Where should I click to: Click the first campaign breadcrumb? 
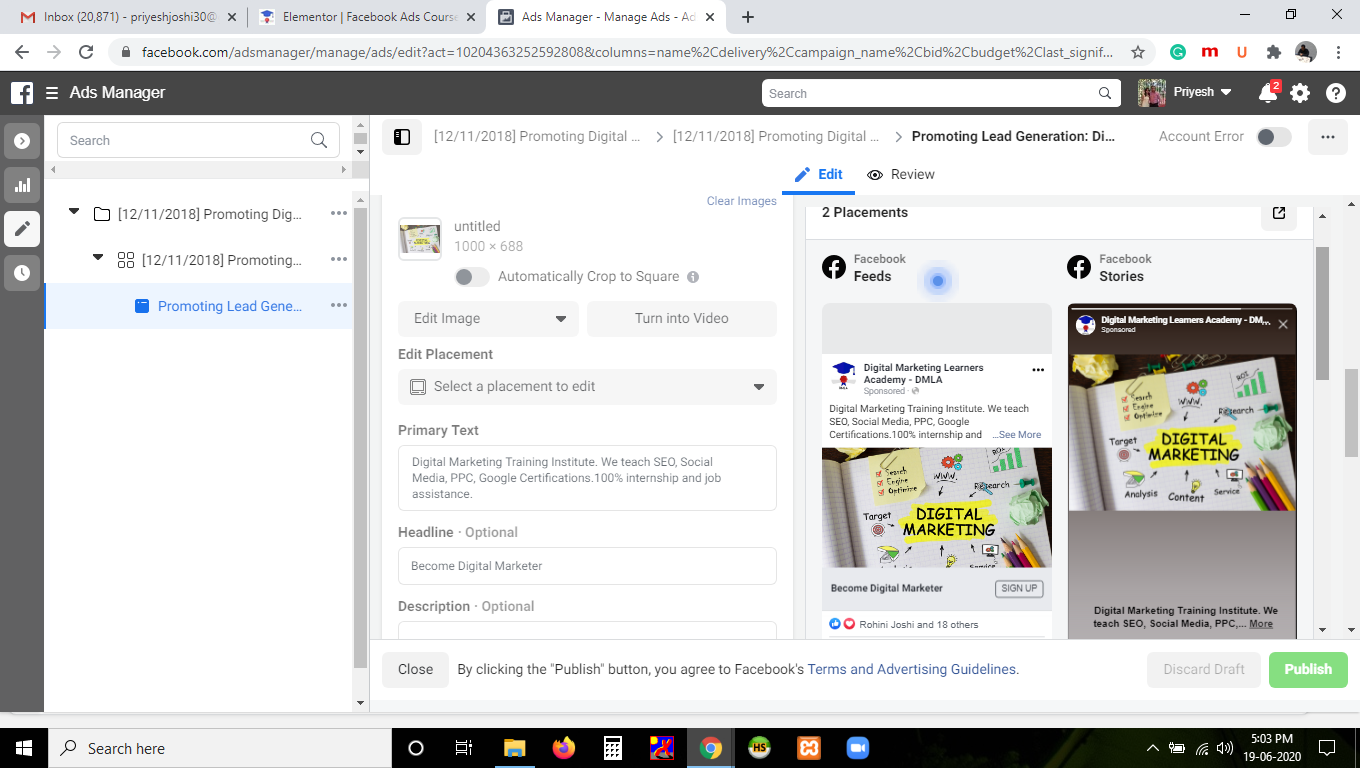point(538,137)
